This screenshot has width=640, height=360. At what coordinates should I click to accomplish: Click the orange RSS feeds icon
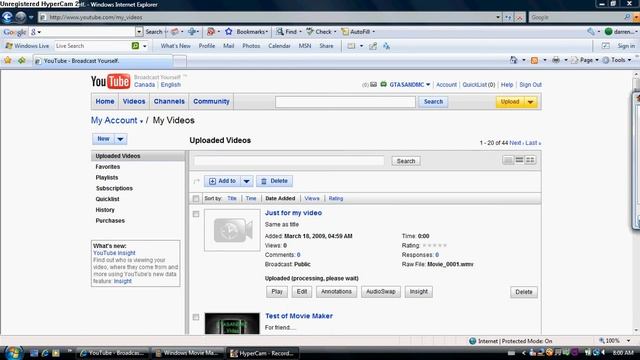[534, 60]
